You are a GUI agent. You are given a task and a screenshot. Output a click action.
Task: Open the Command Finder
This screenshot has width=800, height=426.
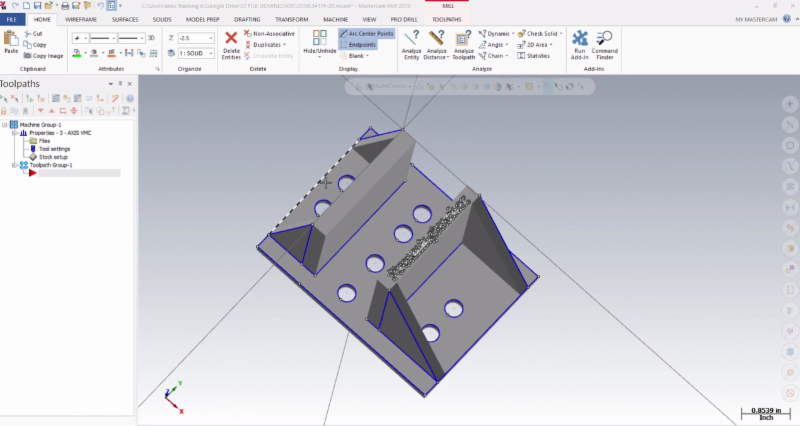point(604,40)
